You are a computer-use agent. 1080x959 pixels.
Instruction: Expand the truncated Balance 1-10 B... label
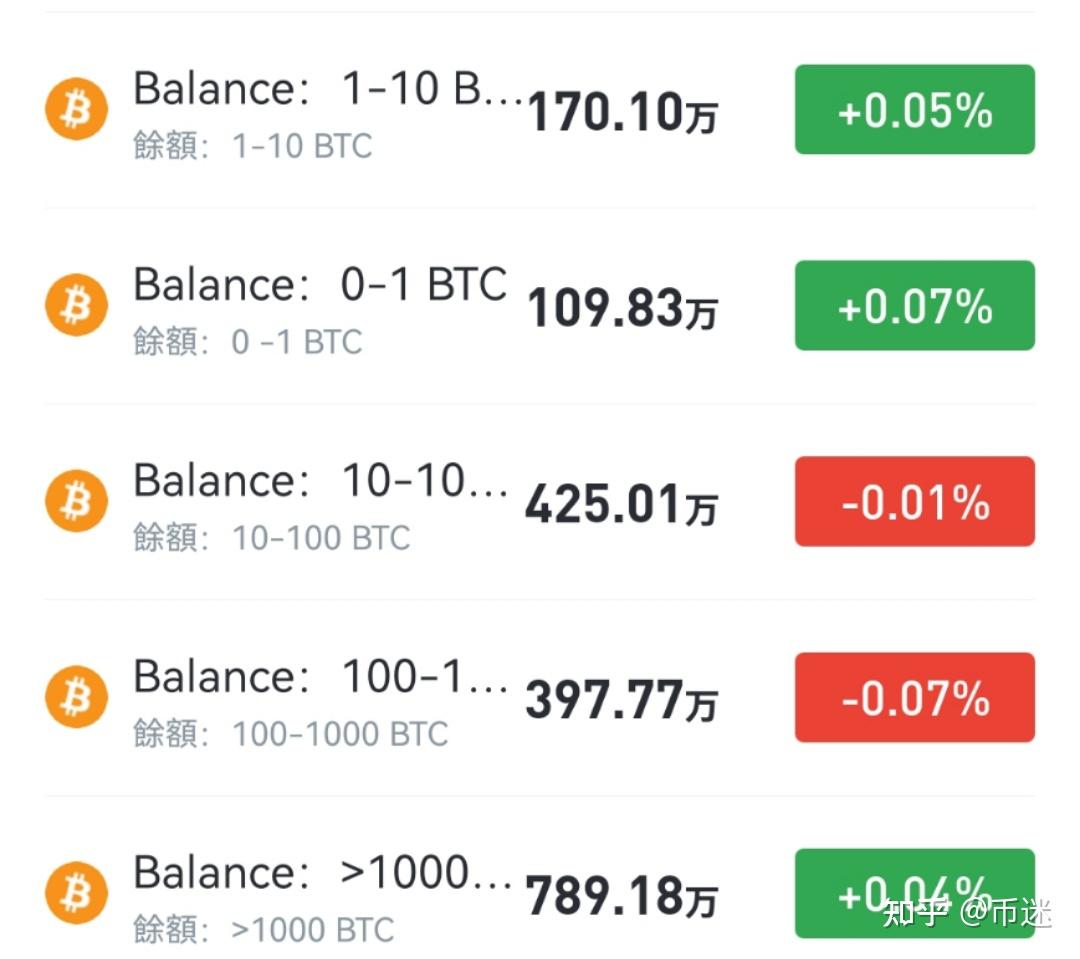(320, 88)
